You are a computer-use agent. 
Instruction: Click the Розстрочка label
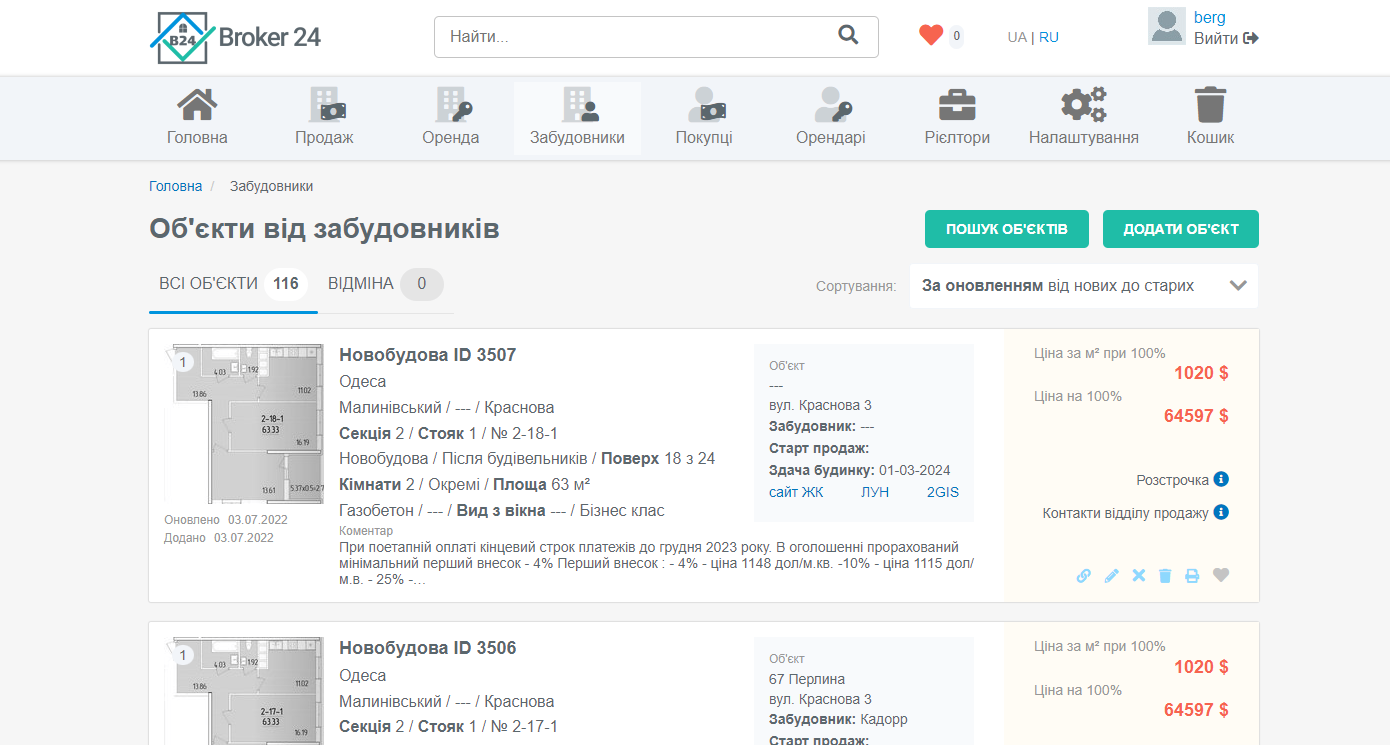(x=1173, y=480)
